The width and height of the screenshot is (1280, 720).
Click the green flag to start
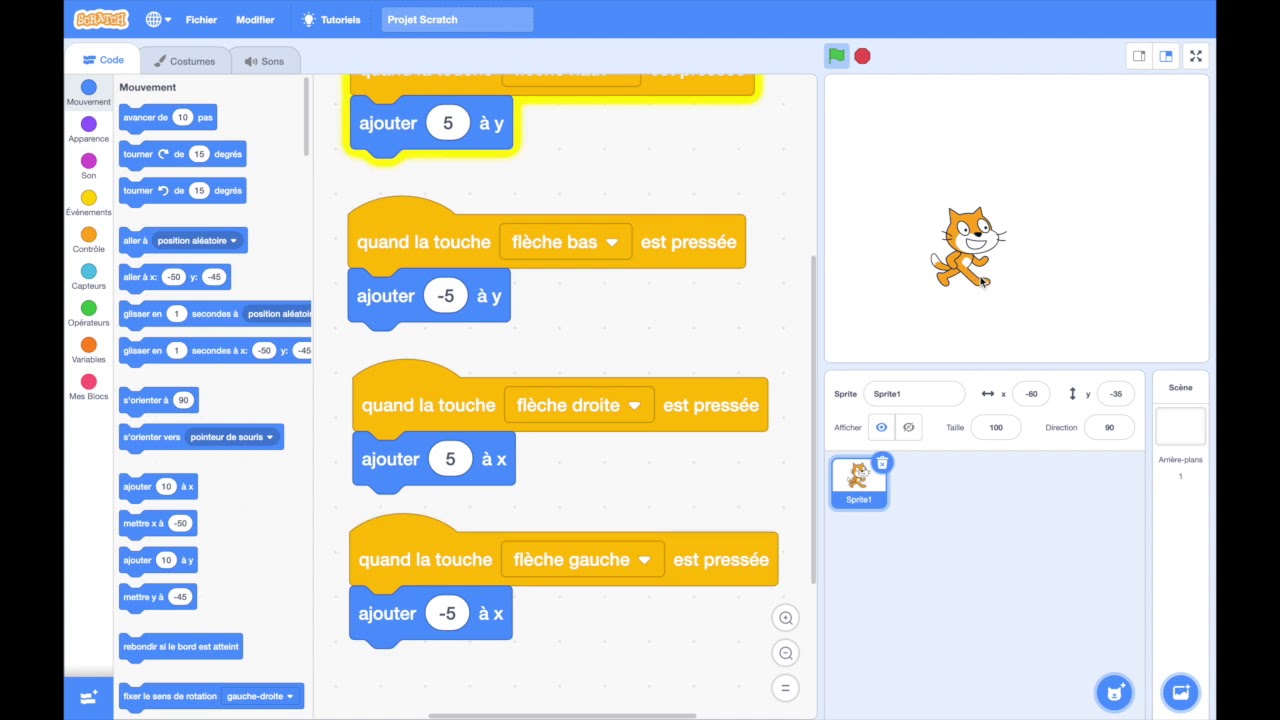tap(836, 56)
